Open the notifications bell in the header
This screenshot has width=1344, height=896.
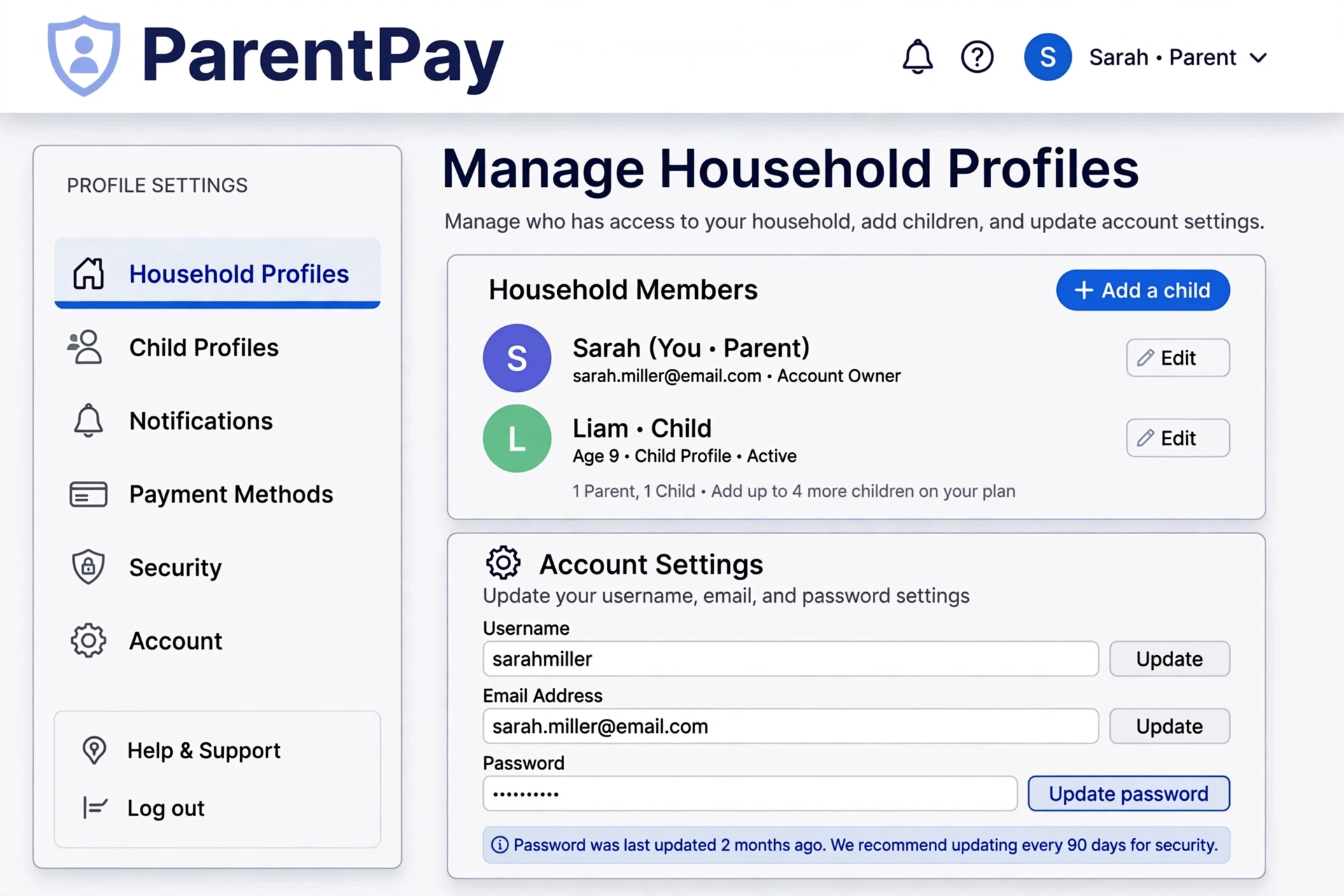917,57
